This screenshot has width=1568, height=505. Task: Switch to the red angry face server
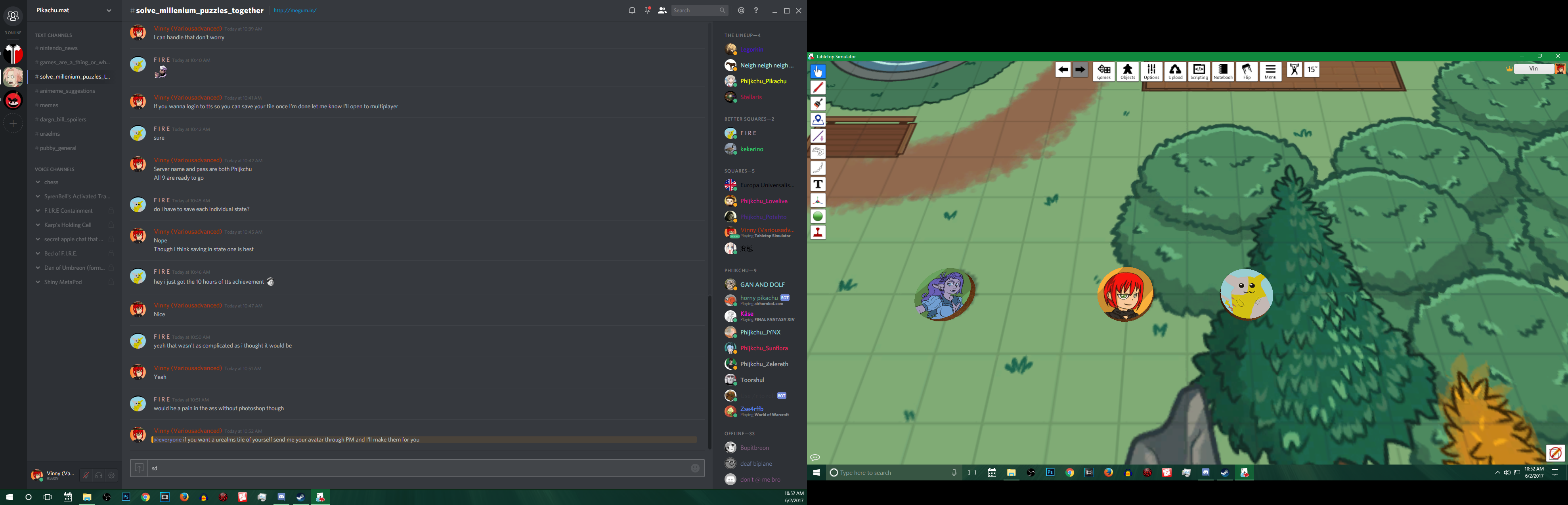click(x=13, y=100)
